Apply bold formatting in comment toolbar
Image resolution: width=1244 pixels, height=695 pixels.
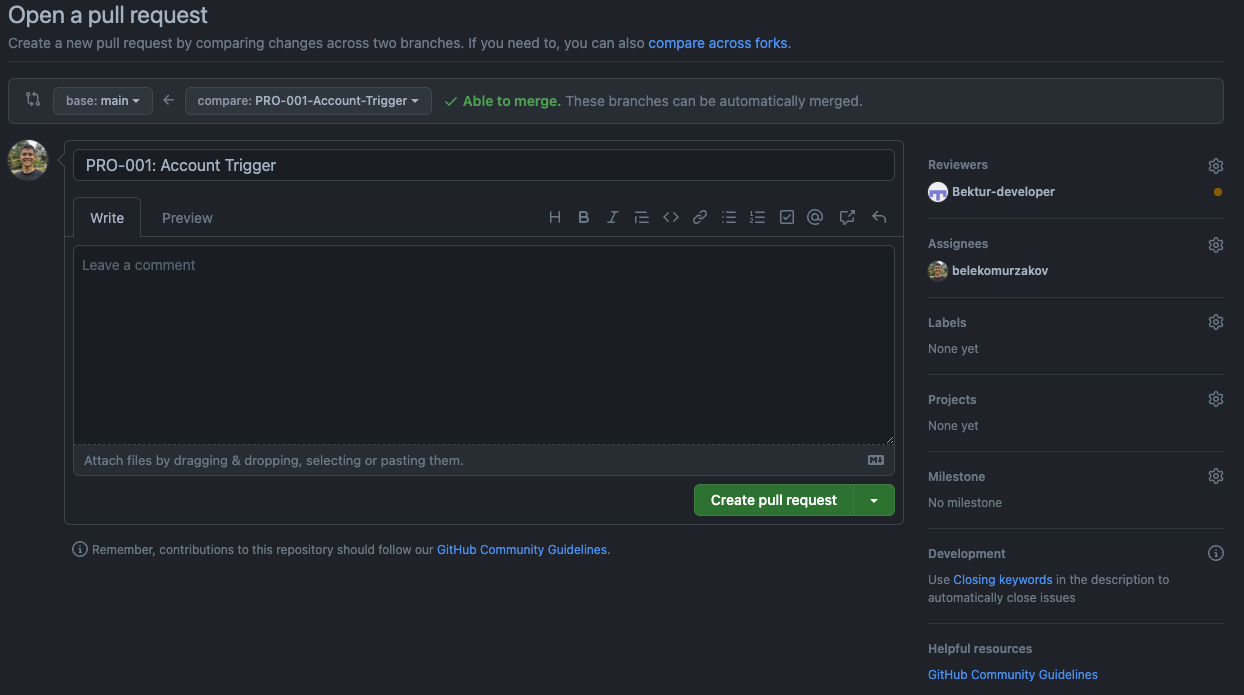point(584,217)
